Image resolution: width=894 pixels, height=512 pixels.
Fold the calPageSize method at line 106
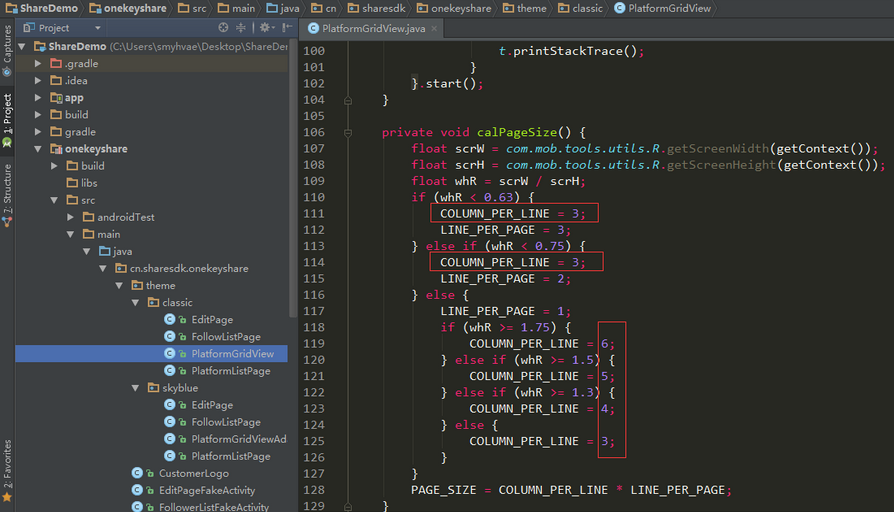[x=348, y=132]
